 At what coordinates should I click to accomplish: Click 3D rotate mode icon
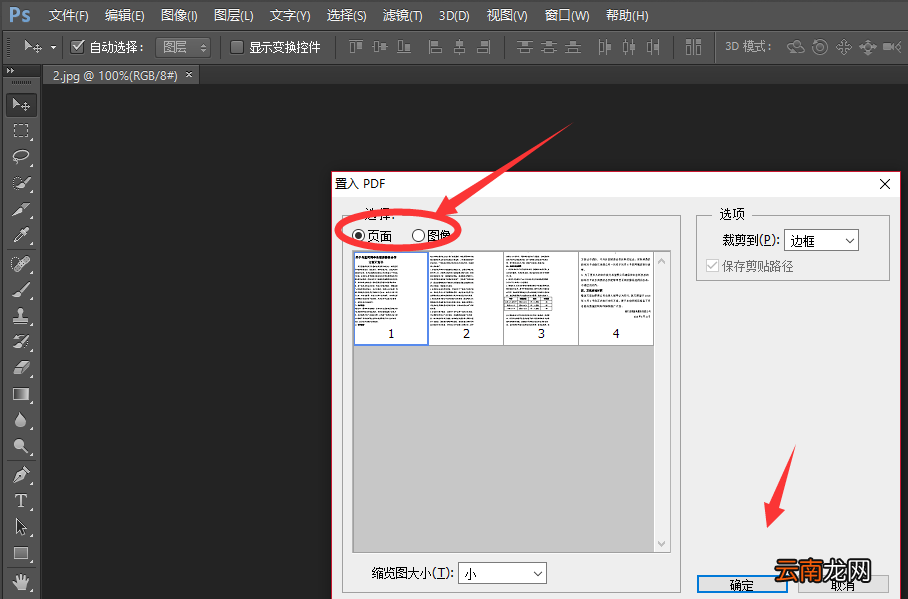pyautogui.click(x=796, y=47)
